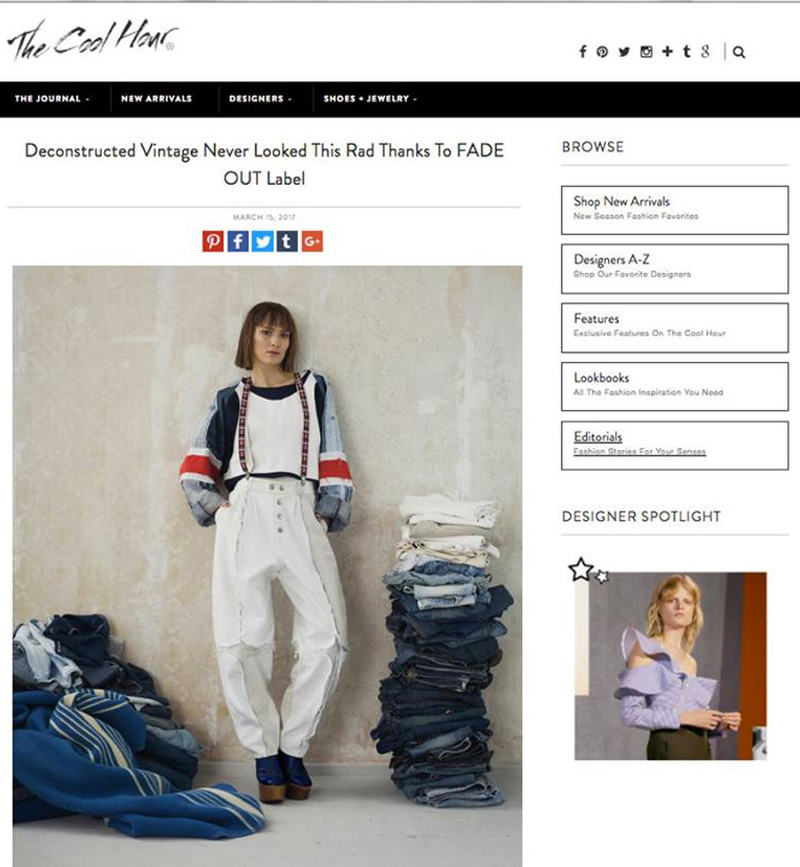Image resolution: width=800 pixels, height=867 pixels.
Task: Expand the Designers dropdown menu
Action: click(x=260, y=98)
